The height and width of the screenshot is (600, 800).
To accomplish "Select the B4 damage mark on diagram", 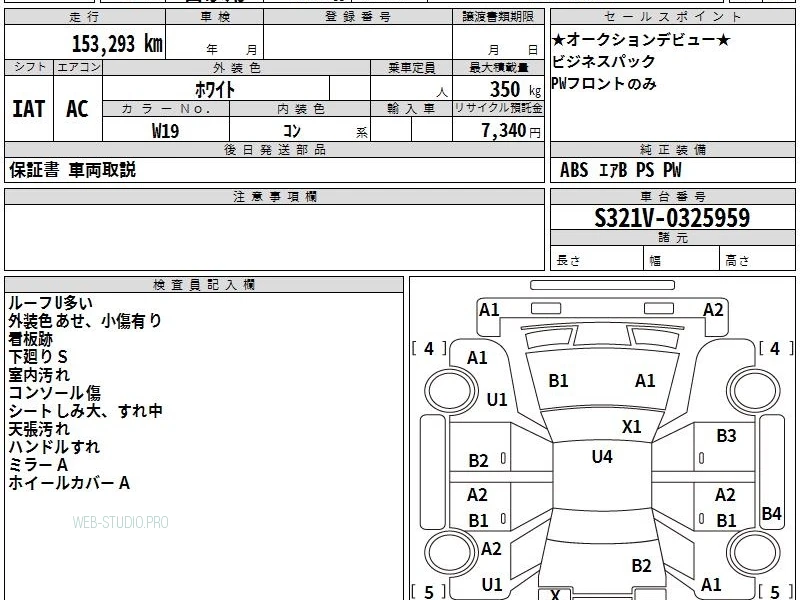I will [771, 513].
